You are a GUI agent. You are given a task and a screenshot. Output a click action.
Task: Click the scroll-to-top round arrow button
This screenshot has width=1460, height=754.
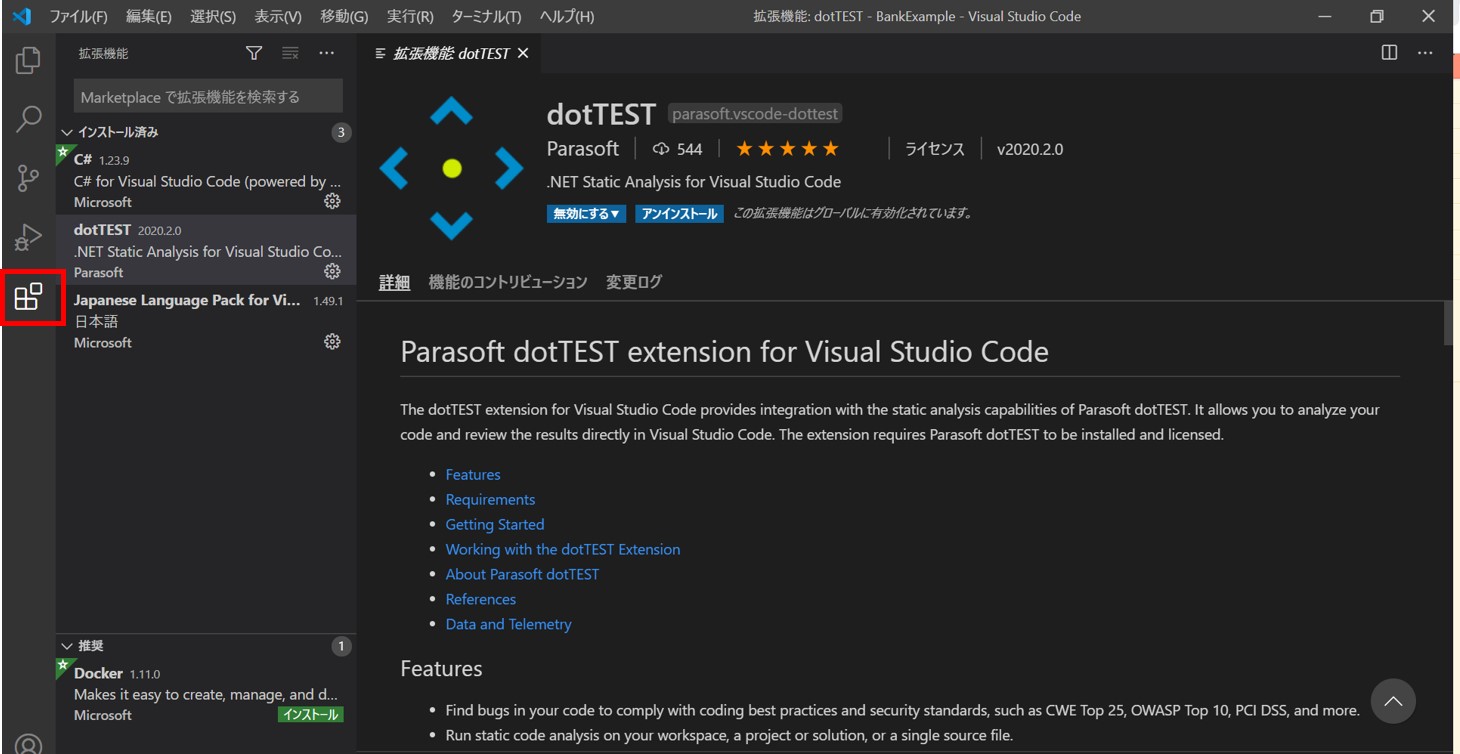(x=1393, y=702)
